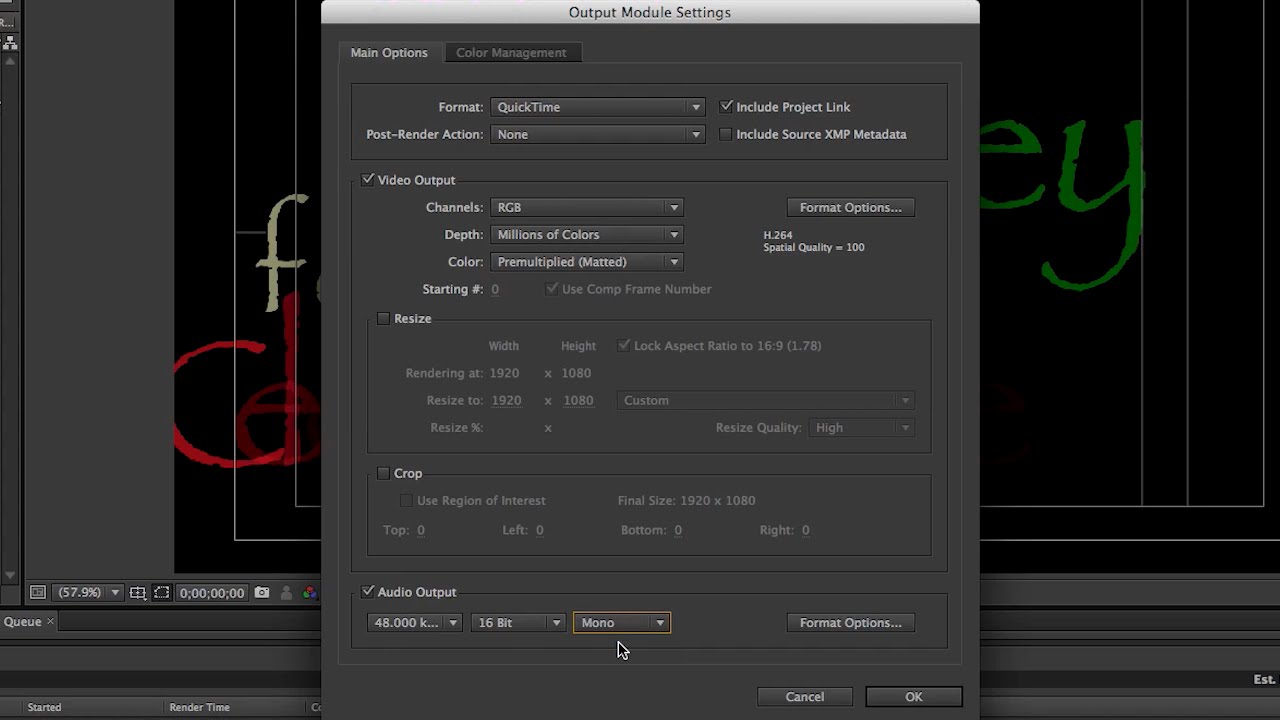The image size is (1280, 720).
Task: Open the audio 16 Bit depth dropdown
Action: 518,623
